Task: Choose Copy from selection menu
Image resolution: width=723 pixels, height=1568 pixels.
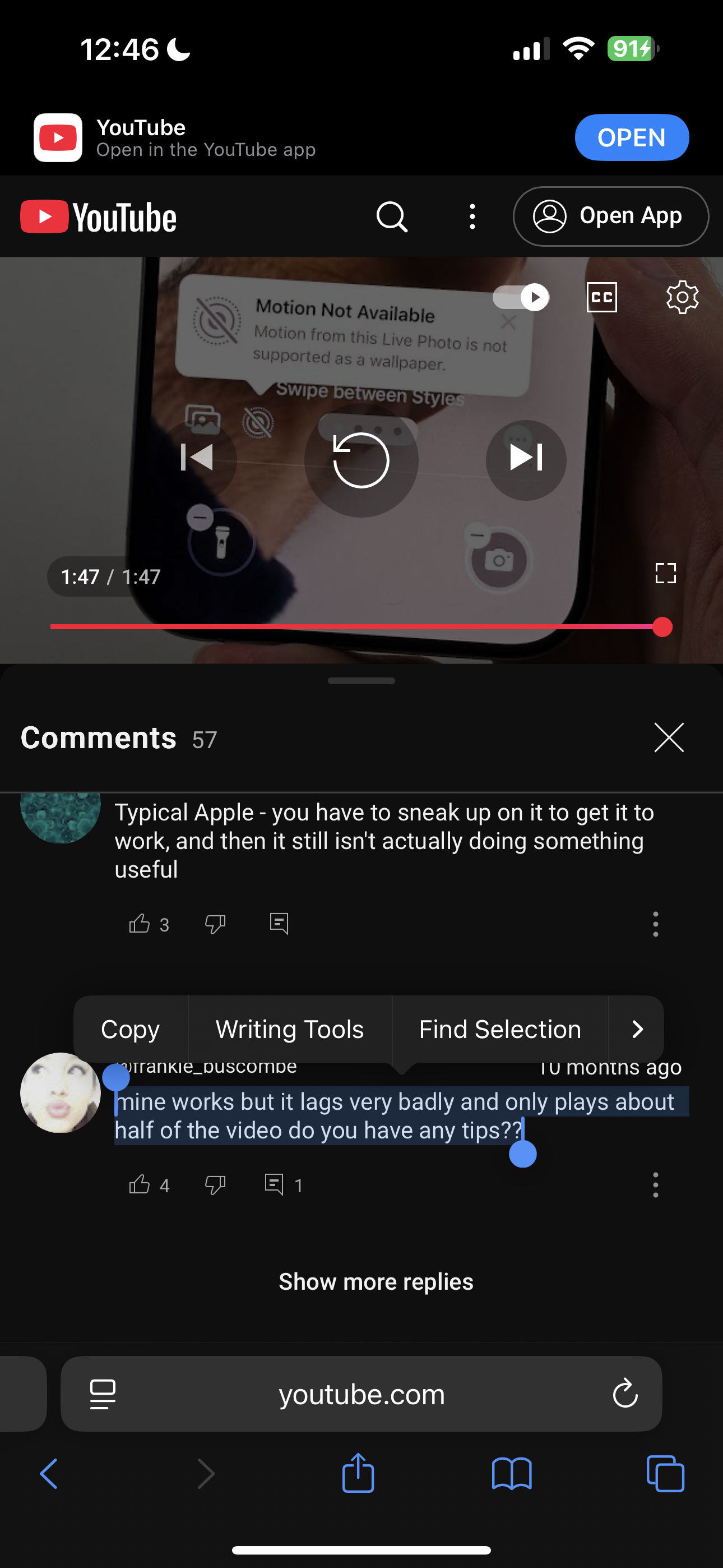Action: tap(130, 1029)
